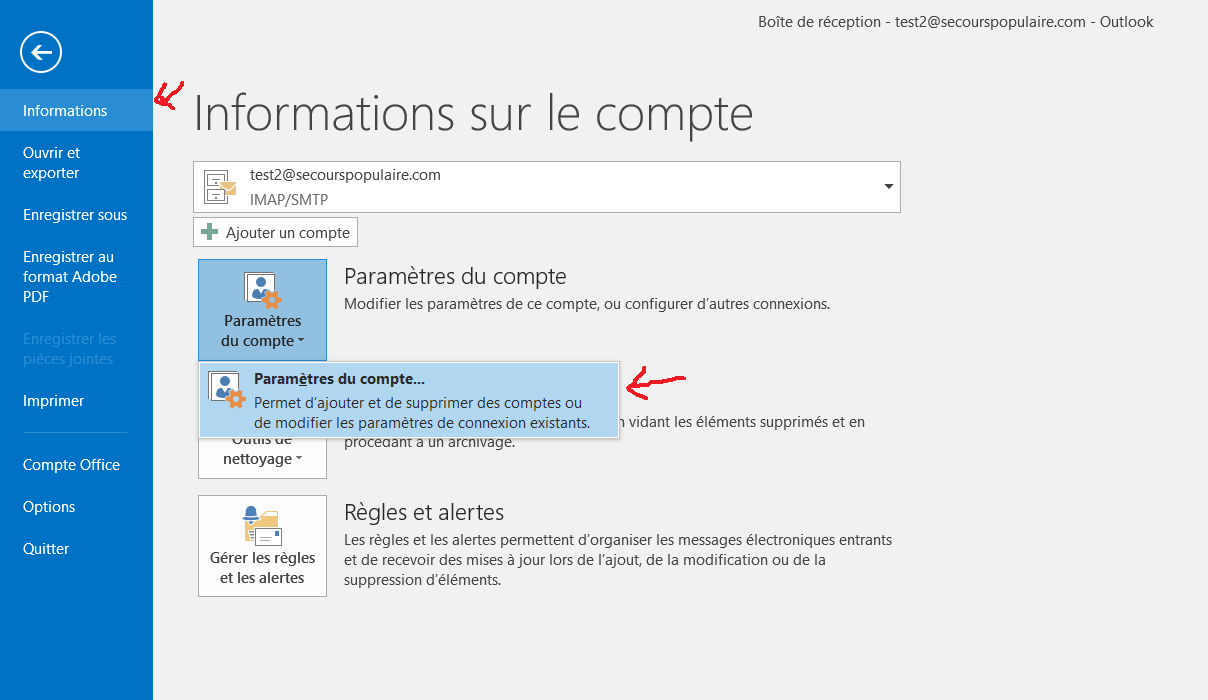Click the mailbox icon beside test2 account
The image size is (1208, 700).
[220, 187]
